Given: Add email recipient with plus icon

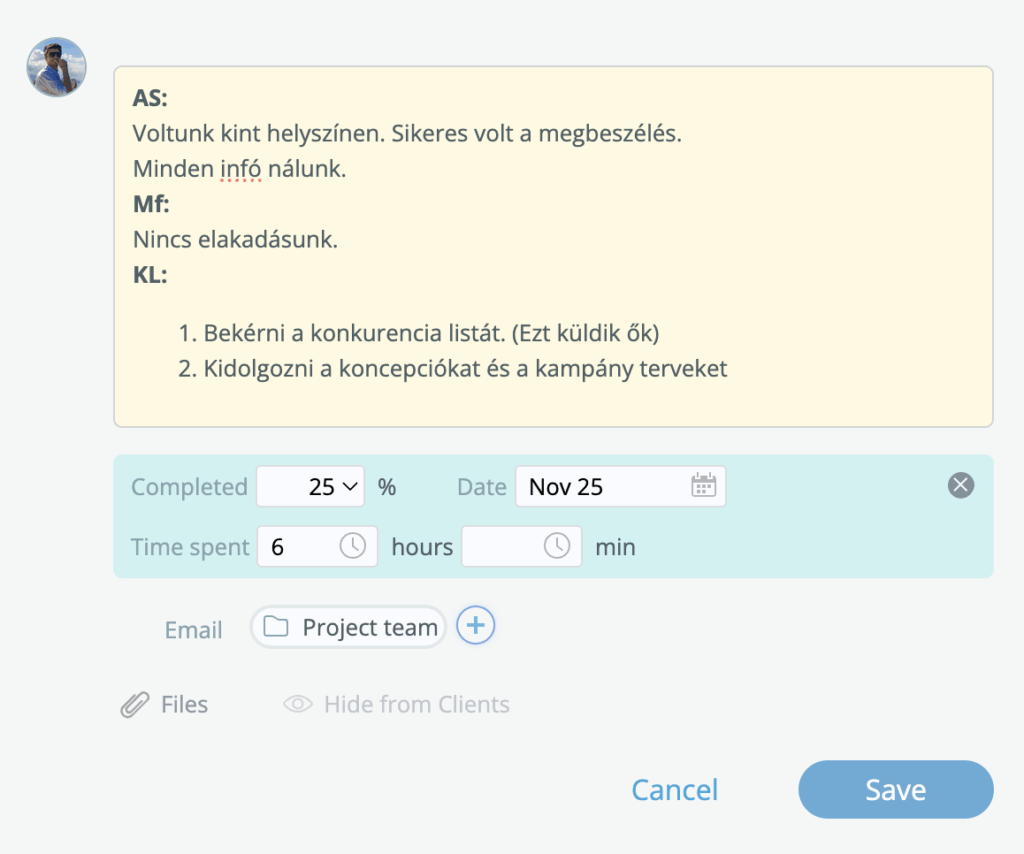Looking at the screenshot, I should (476, 626).
